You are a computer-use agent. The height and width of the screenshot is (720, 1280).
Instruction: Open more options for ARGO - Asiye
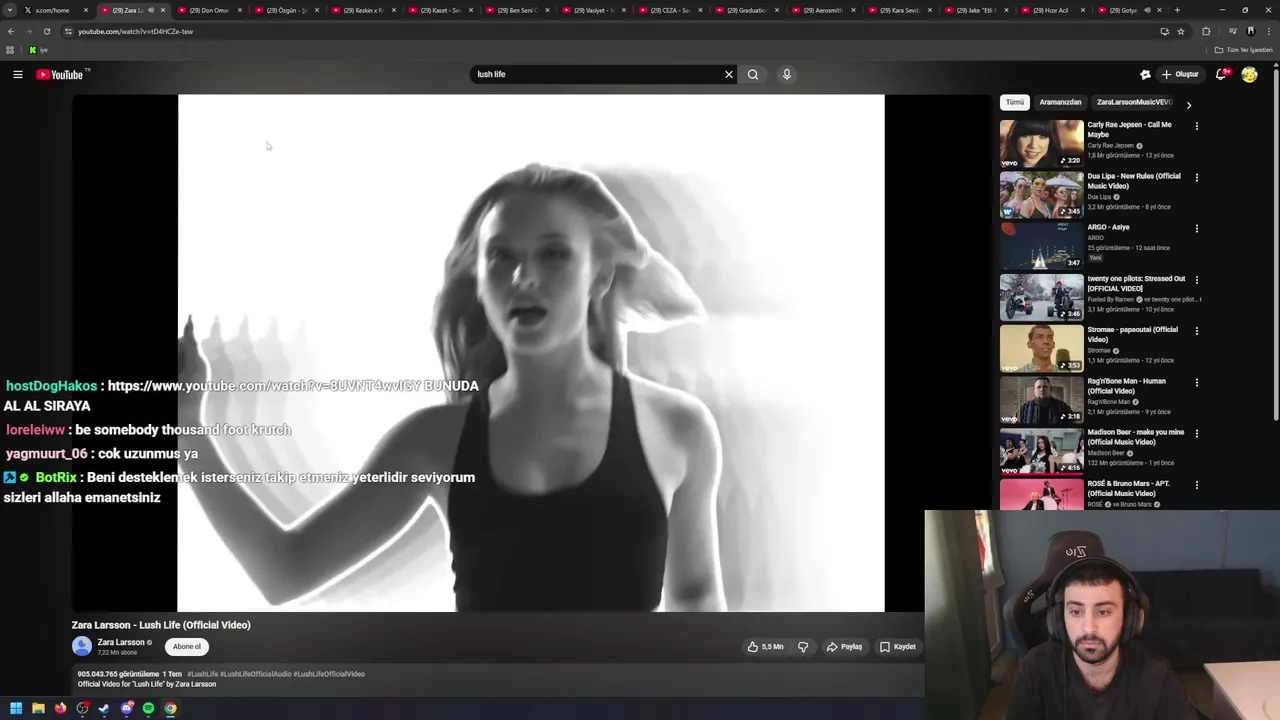[x=1196, y=228]
